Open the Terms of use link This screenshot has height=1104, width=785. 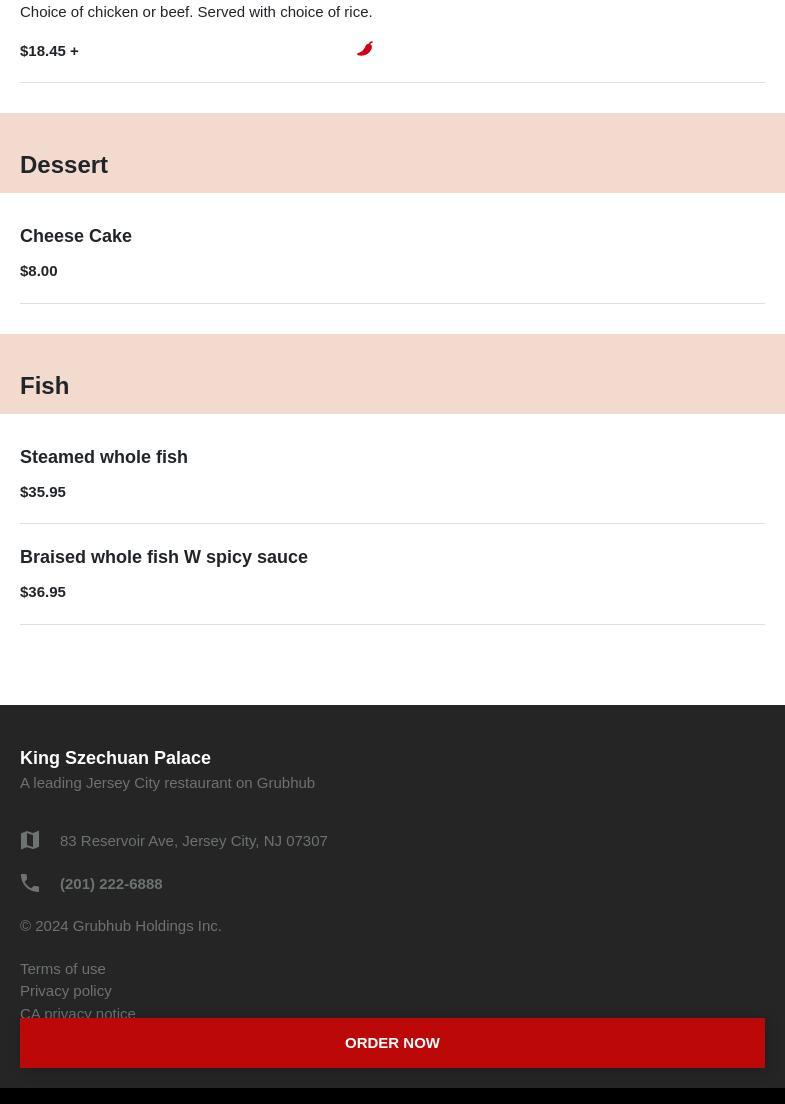[63, 968]
